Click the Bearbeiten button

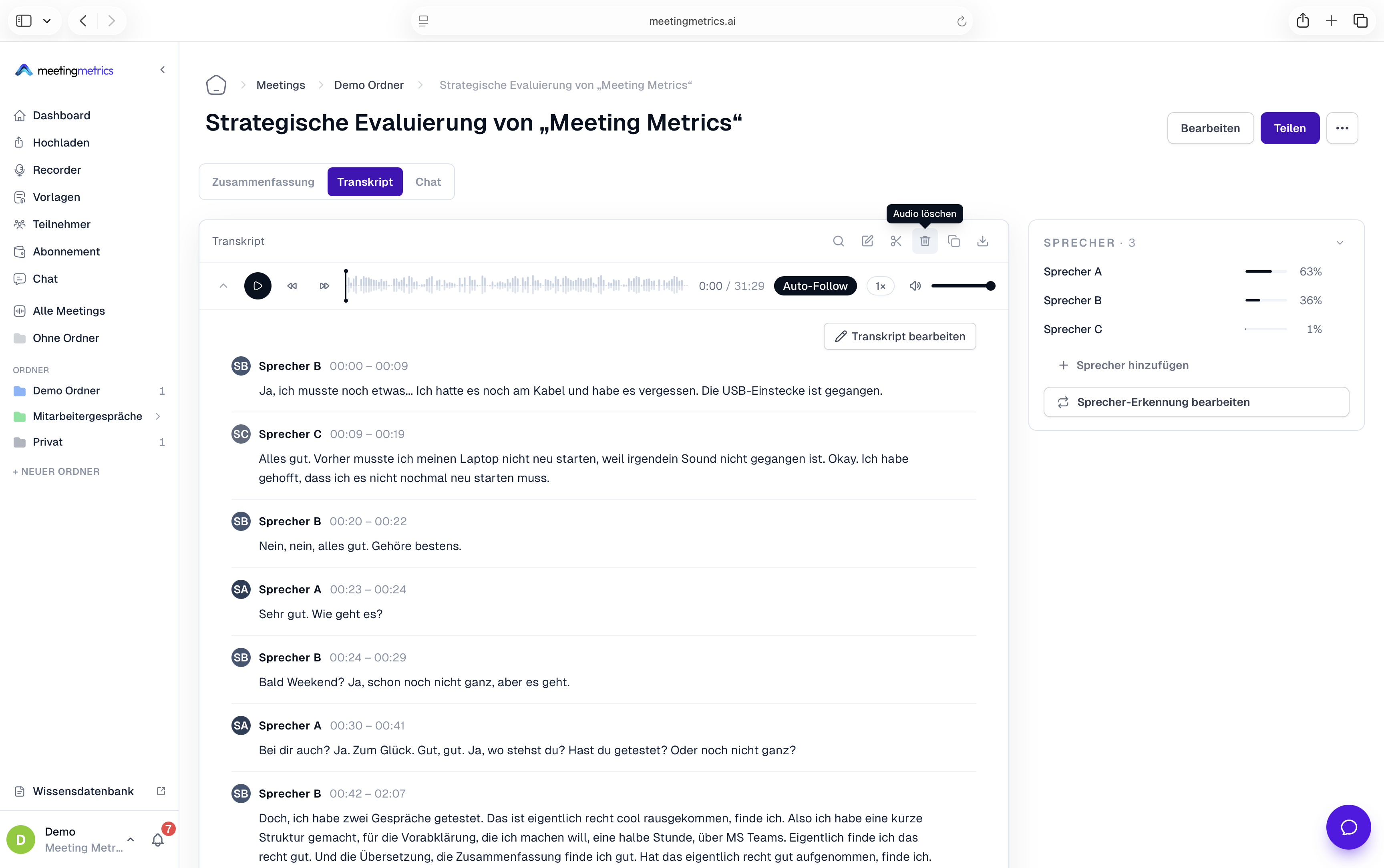click(x=1210, y=128)
